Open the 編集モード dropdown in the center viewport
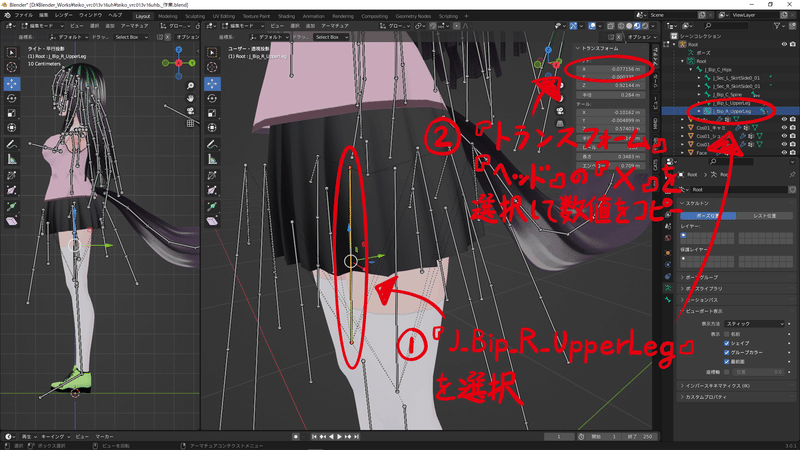Screen dimensions: 800x450 [243, 26]
